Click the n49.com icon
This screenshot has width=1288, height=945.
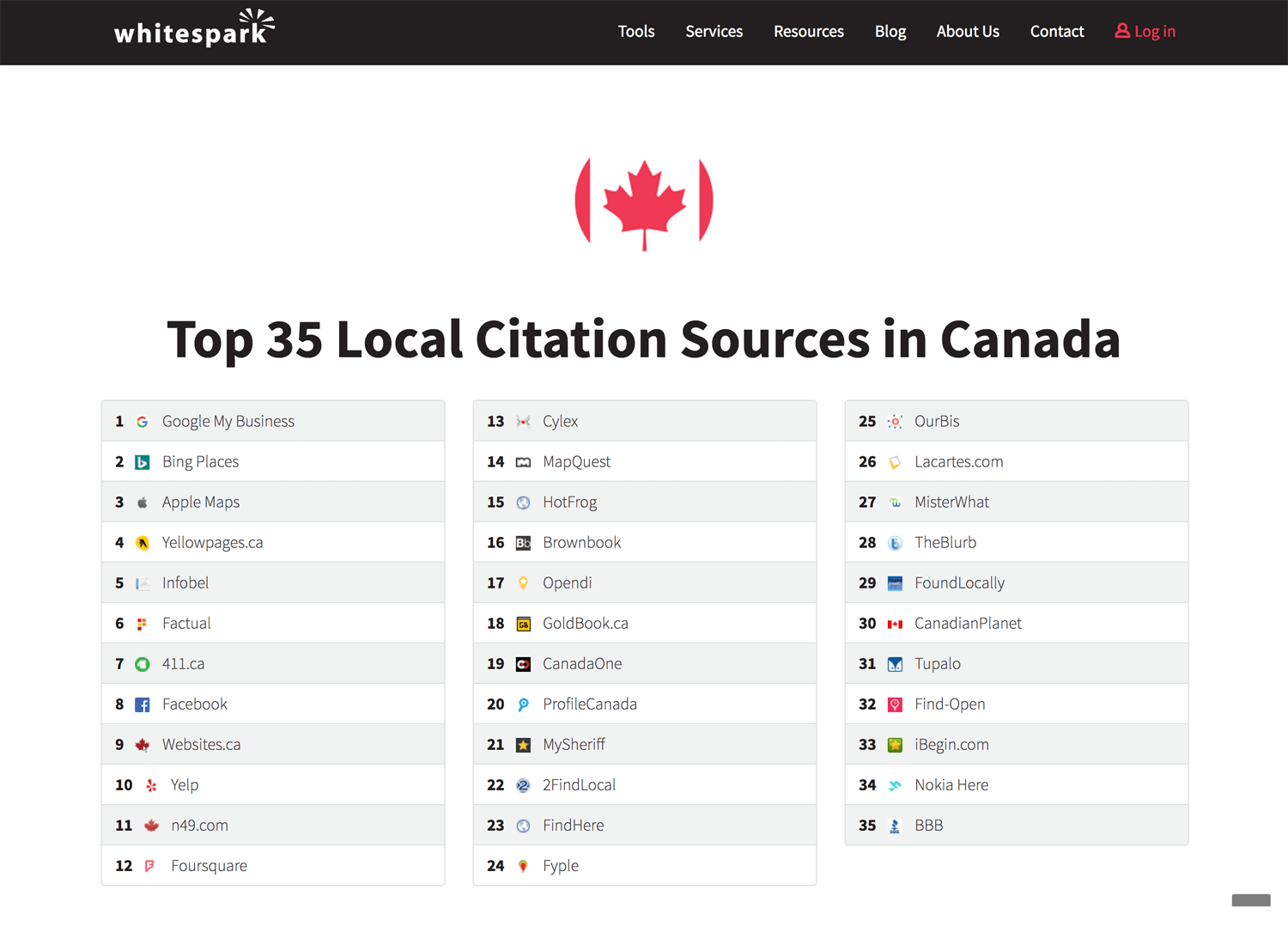(x=151, y=826)
